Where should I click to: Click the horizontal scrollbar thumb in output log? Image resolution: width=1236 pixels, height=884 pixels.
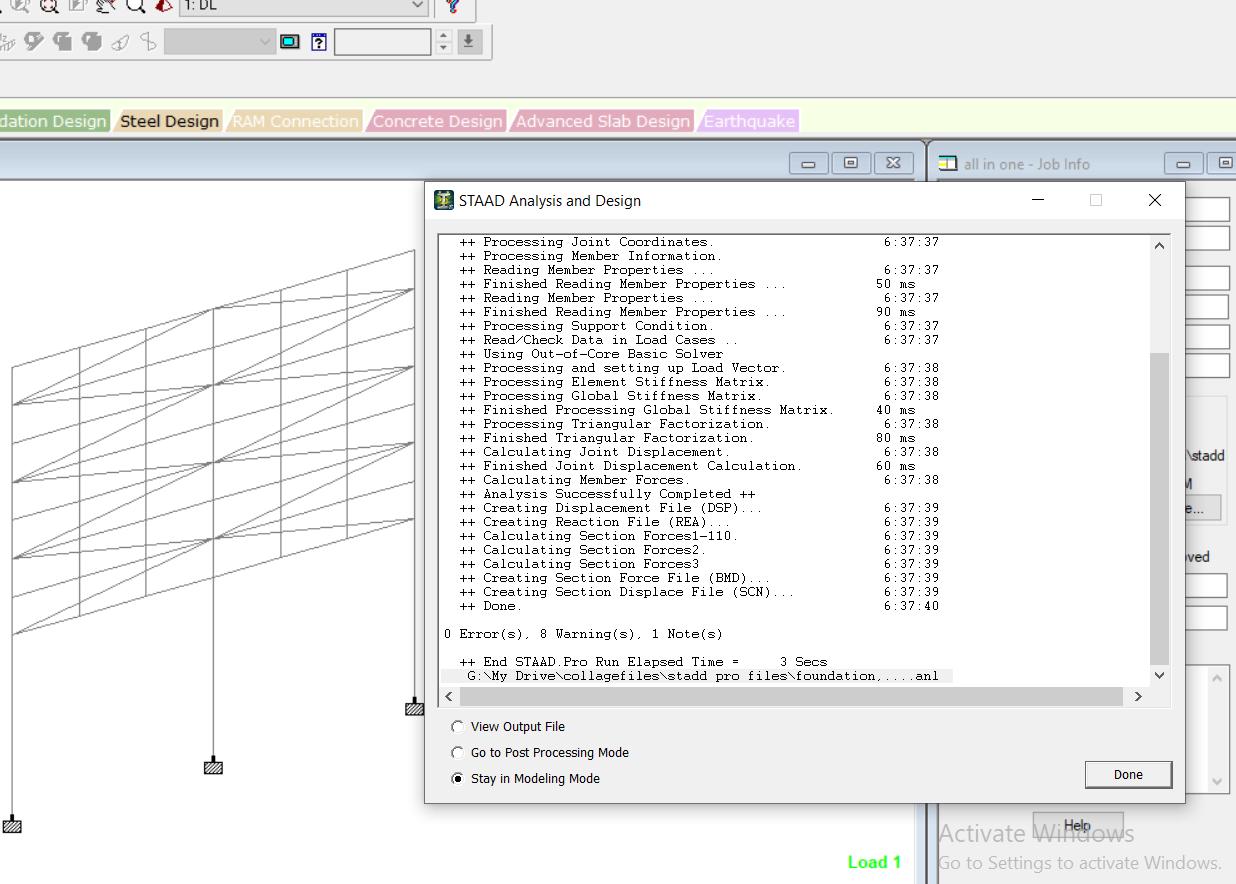tap(791, 697)
